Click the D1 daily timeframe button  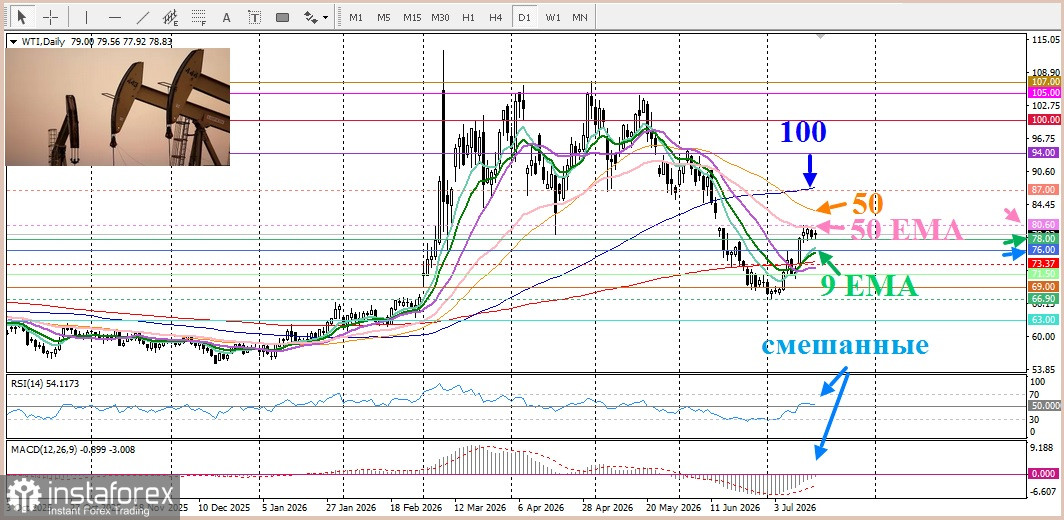[524, 16]
